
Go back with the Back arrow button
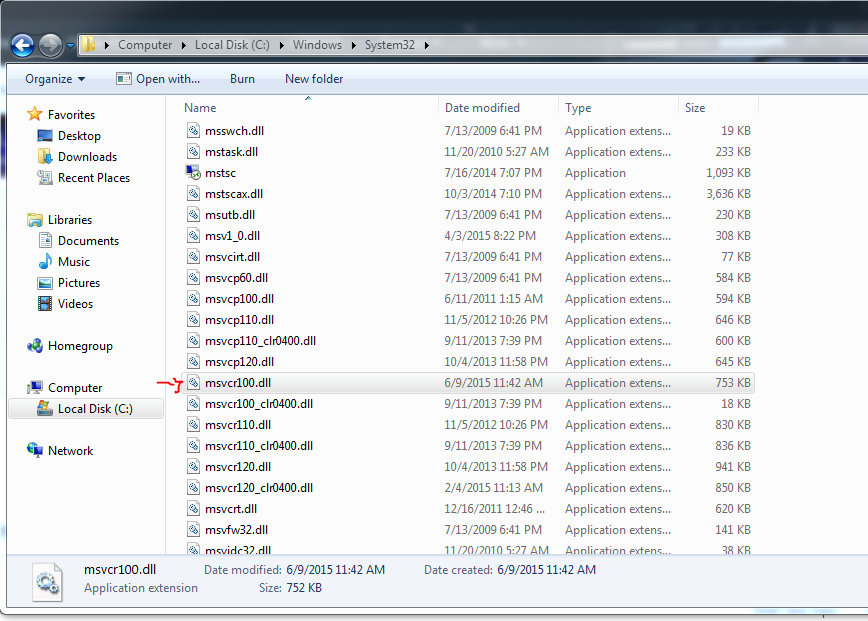pos(23,45)
